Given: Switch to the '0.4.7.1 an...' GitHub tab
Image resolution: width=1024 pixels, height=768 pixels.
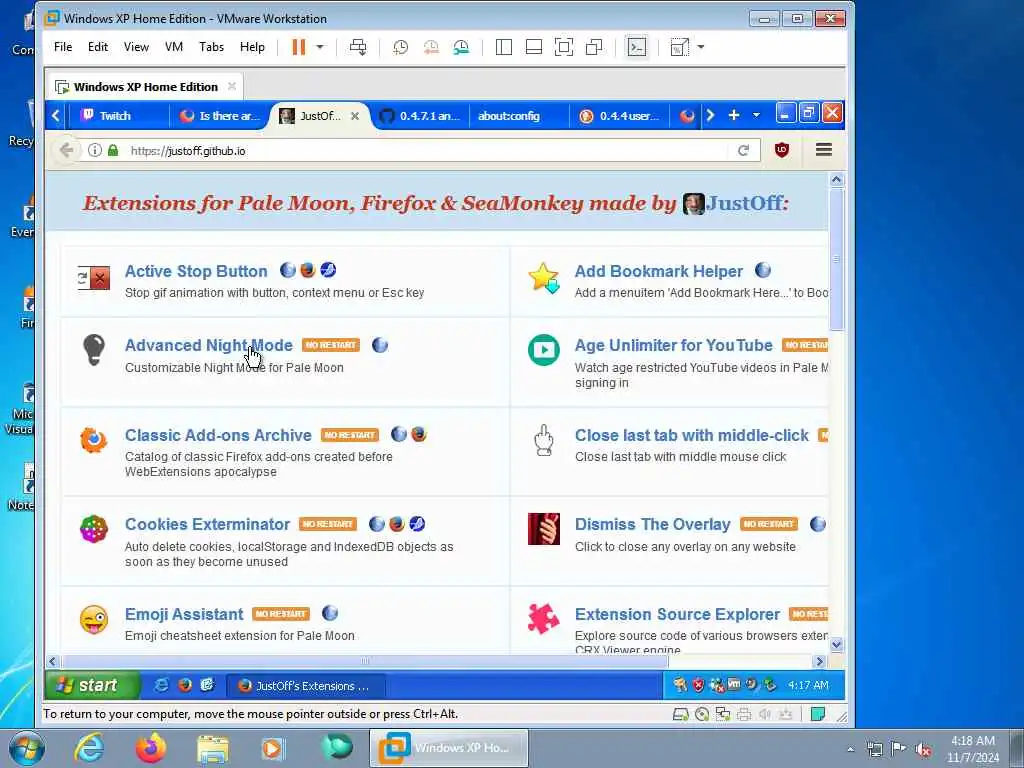Looking at the screenshot, I should click(420, 116).
